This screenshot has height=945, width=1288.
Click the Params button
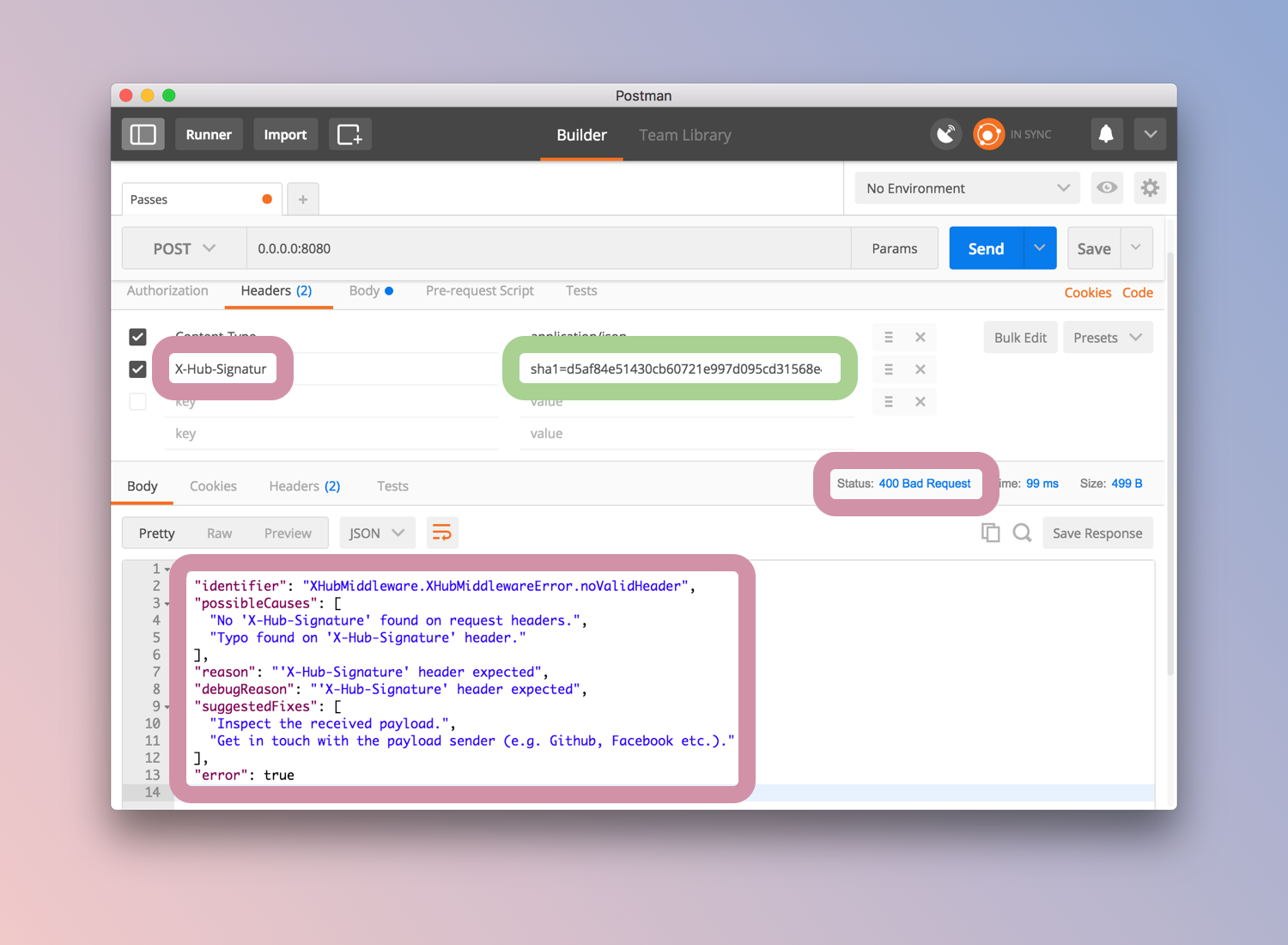(x=894, y=248)
